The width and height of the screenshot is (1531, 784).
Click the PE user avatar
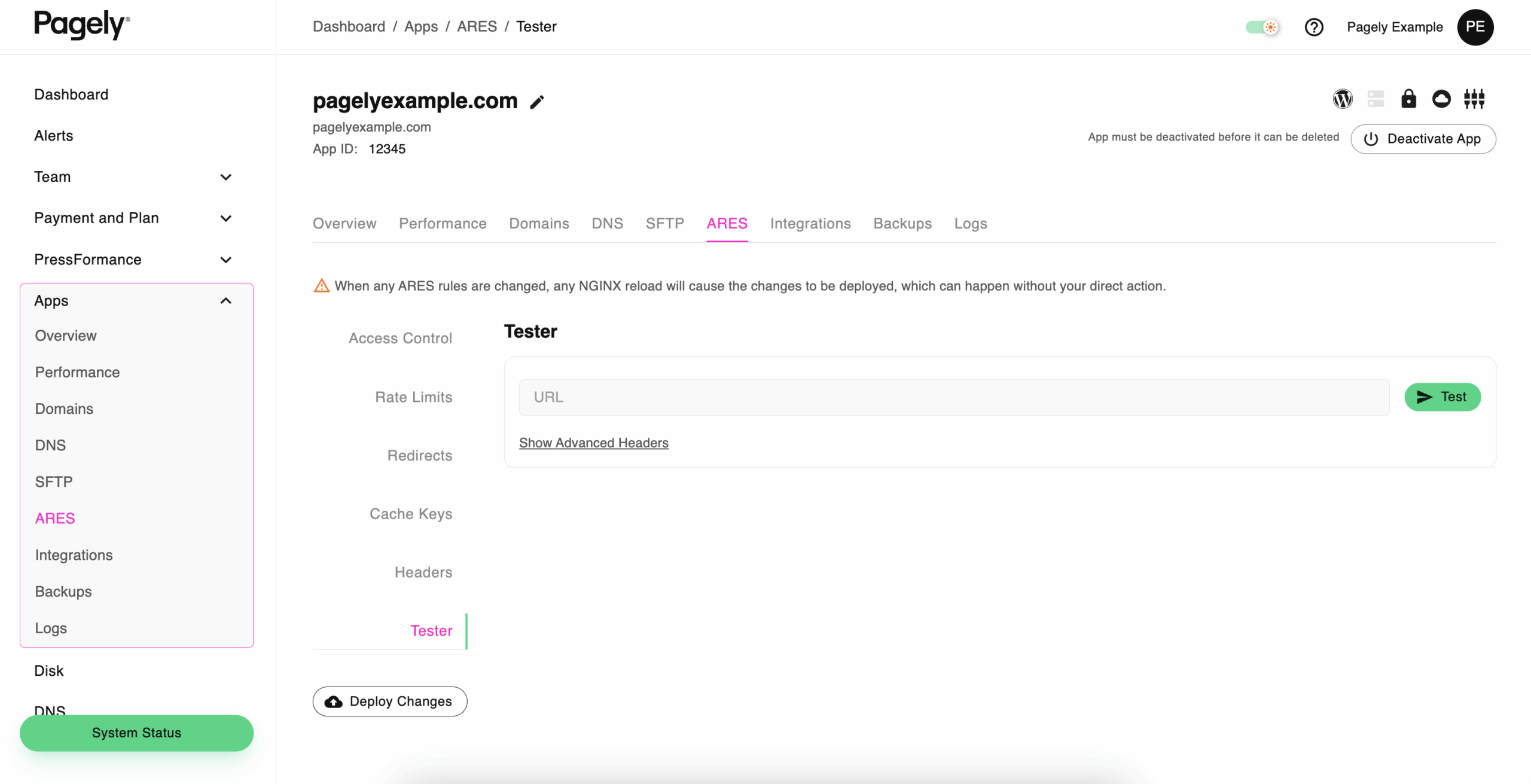coord(1475,27)
